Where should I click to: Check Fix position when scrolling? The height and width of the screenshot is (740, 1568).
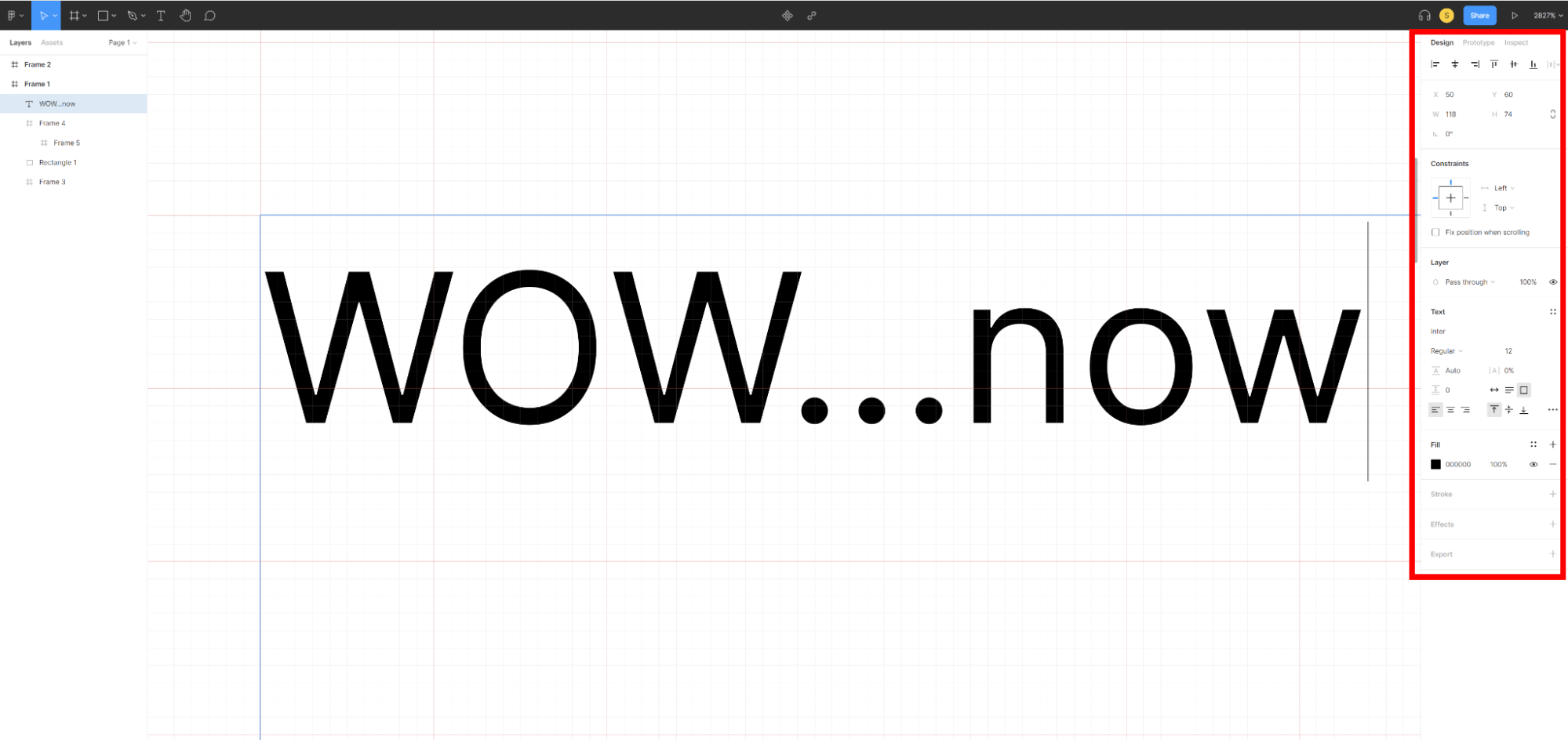tap(1435, 232)
